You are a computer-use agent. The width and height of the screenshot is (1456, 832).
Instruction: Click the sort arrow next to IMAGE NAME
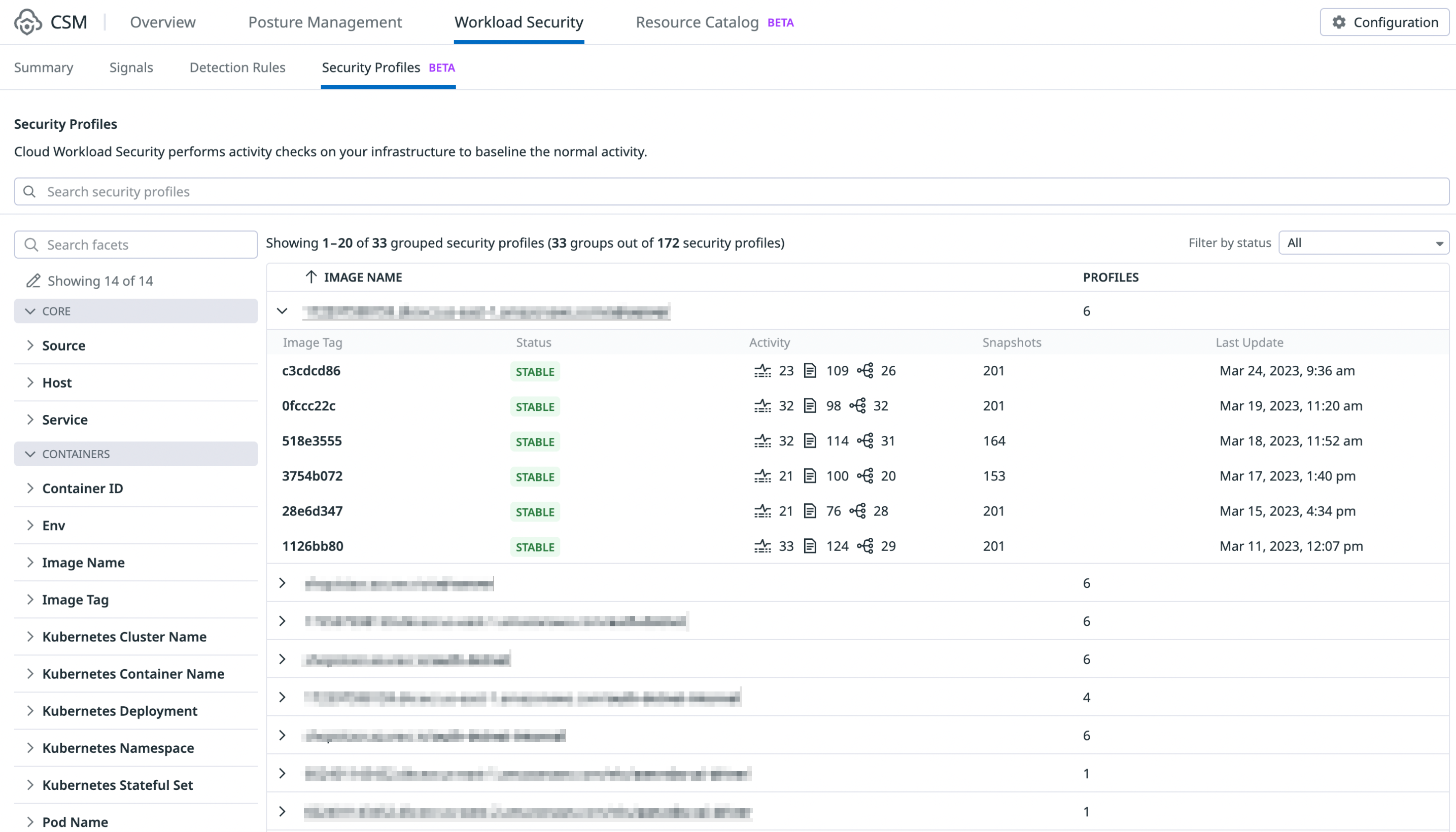(x=311, y=277)
